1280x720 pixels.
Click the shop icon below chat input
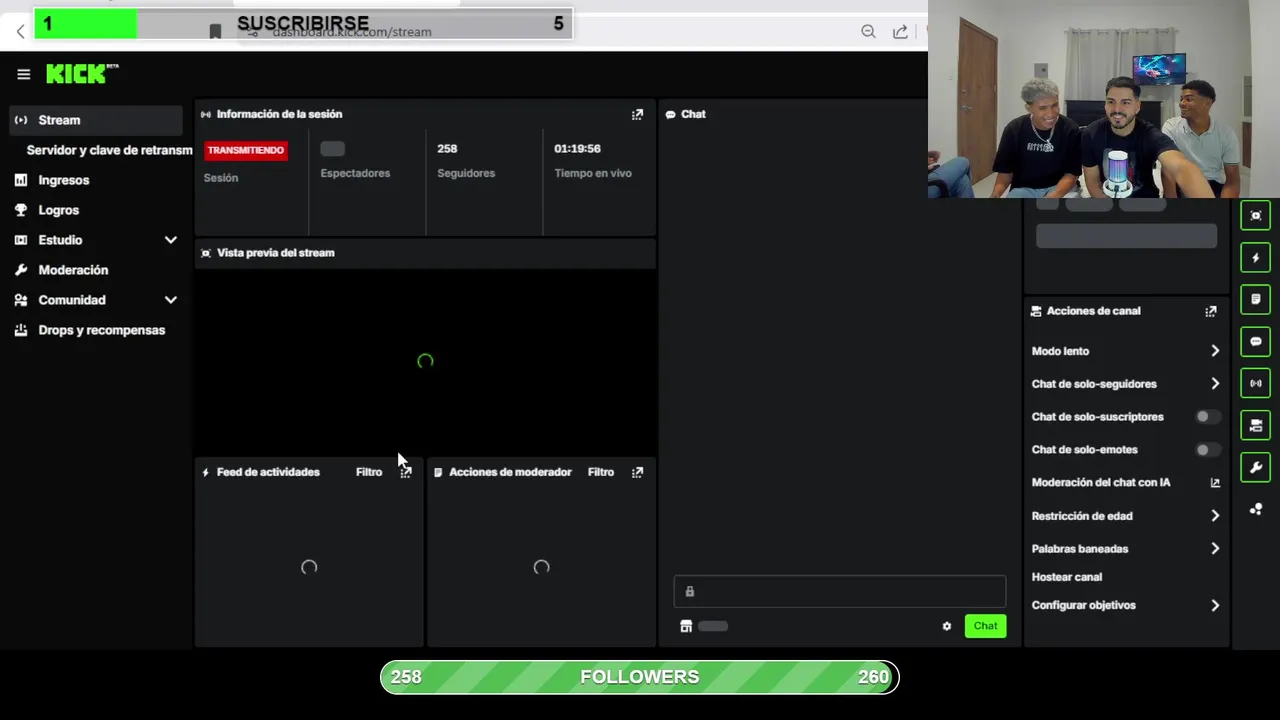686,626
